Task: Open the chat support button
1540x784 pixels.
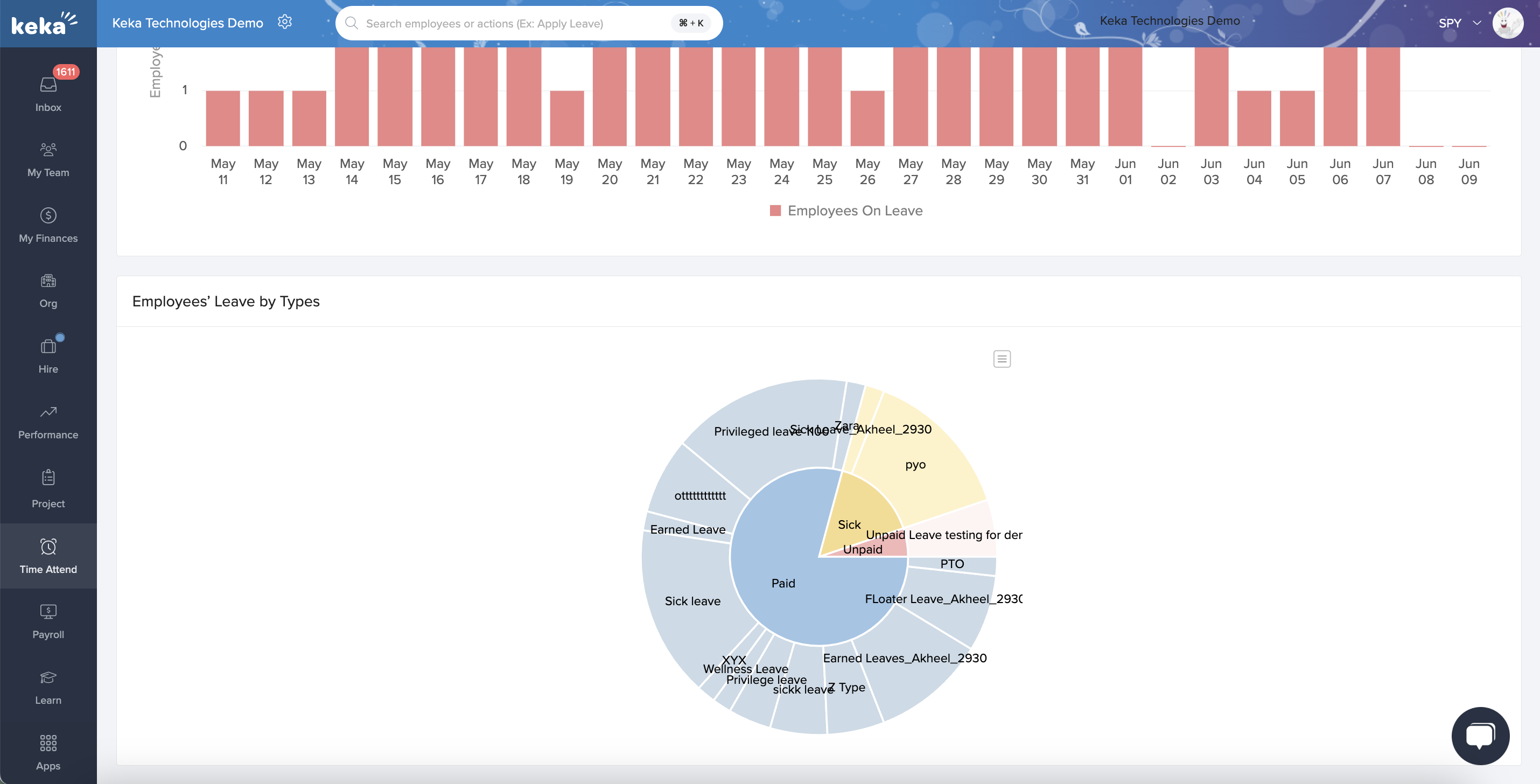Action: click(1480, 736)
